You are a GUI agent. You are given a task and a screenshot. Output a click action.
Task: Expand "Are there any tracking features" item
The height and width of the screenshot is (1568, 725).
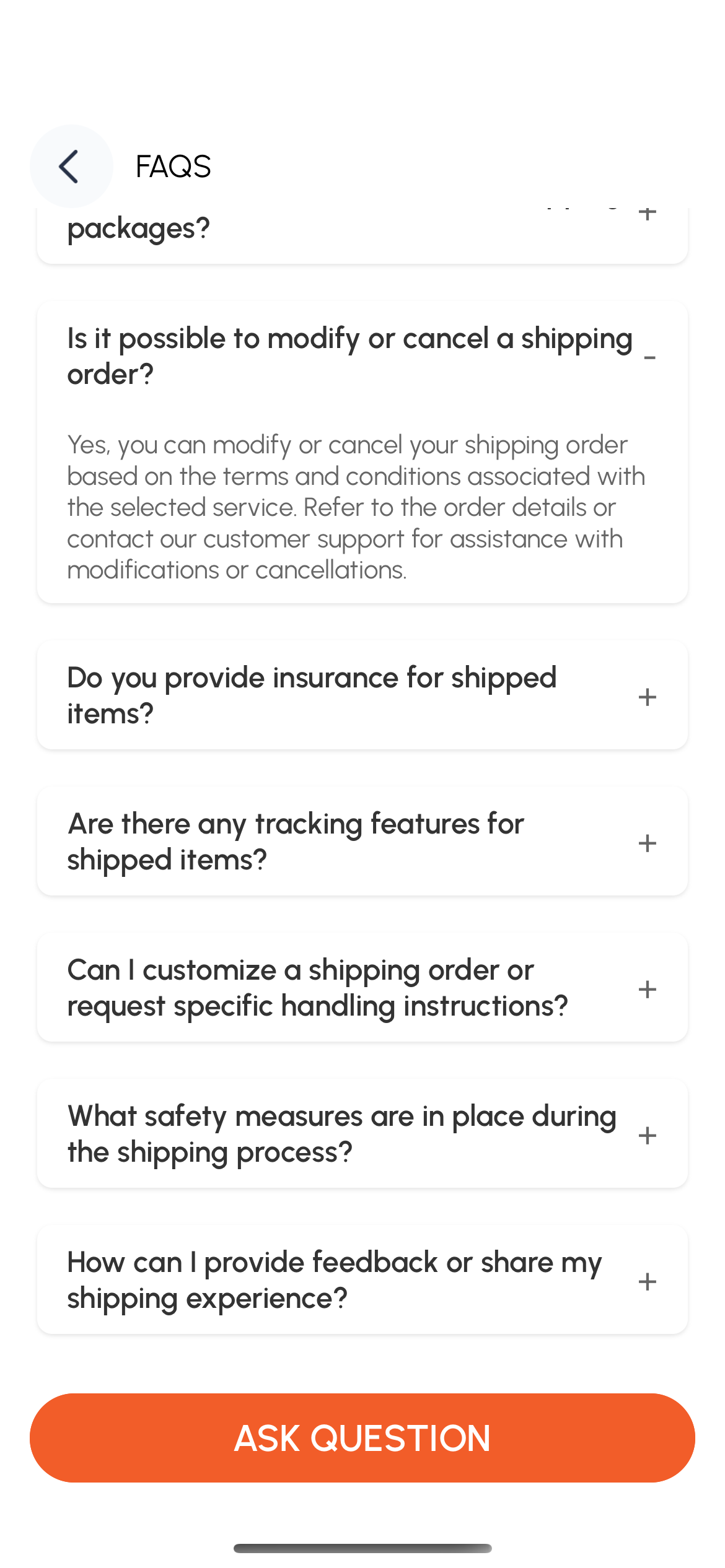pyautogui.click(x=296, y=842)
